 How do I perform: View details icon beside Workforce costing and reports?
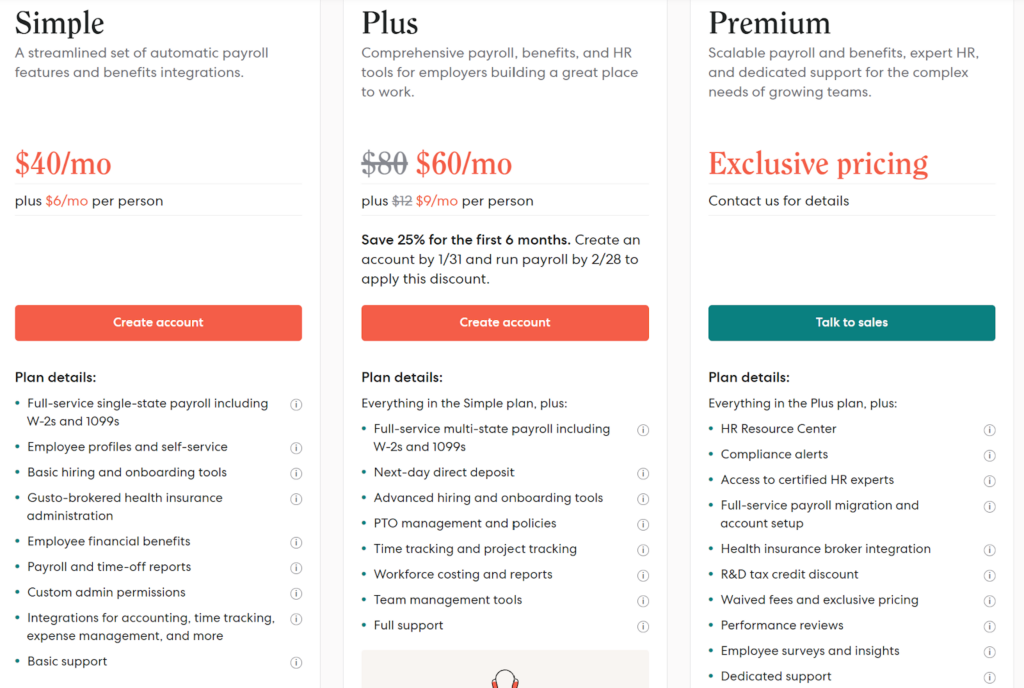(643, 574)
